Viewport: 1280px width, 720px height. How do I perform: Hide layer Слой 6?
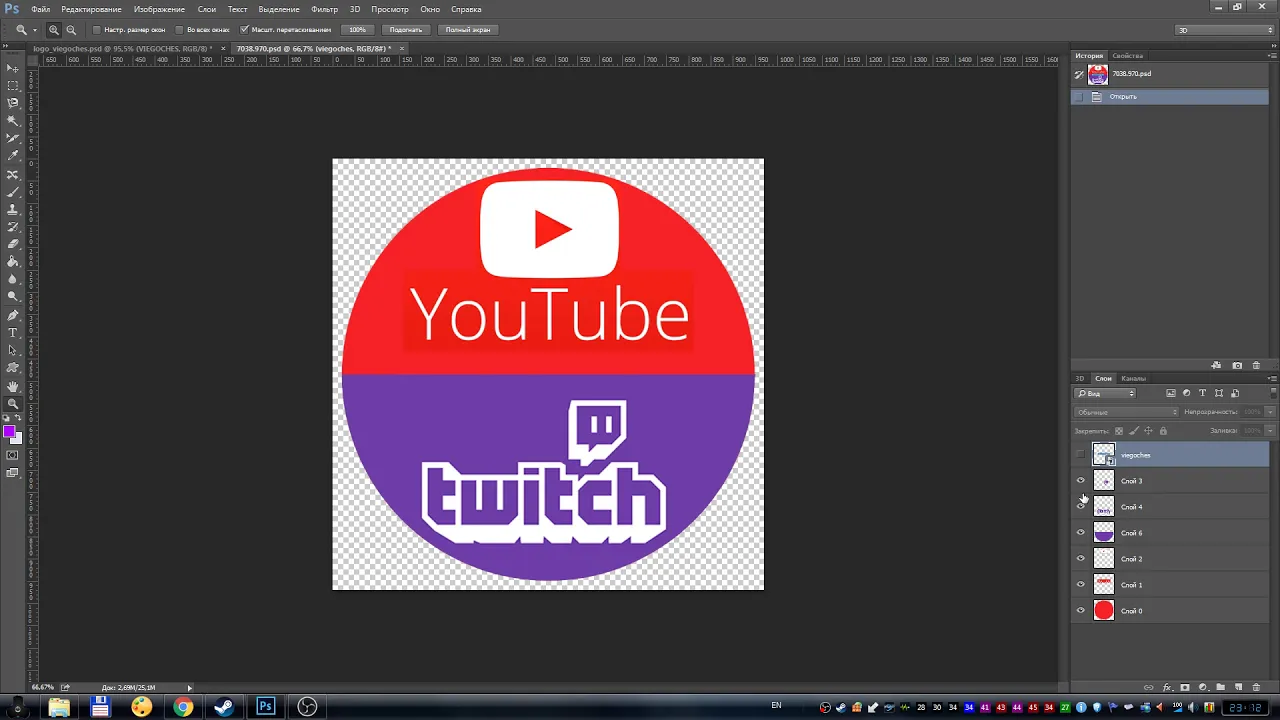pos(1080,533)
